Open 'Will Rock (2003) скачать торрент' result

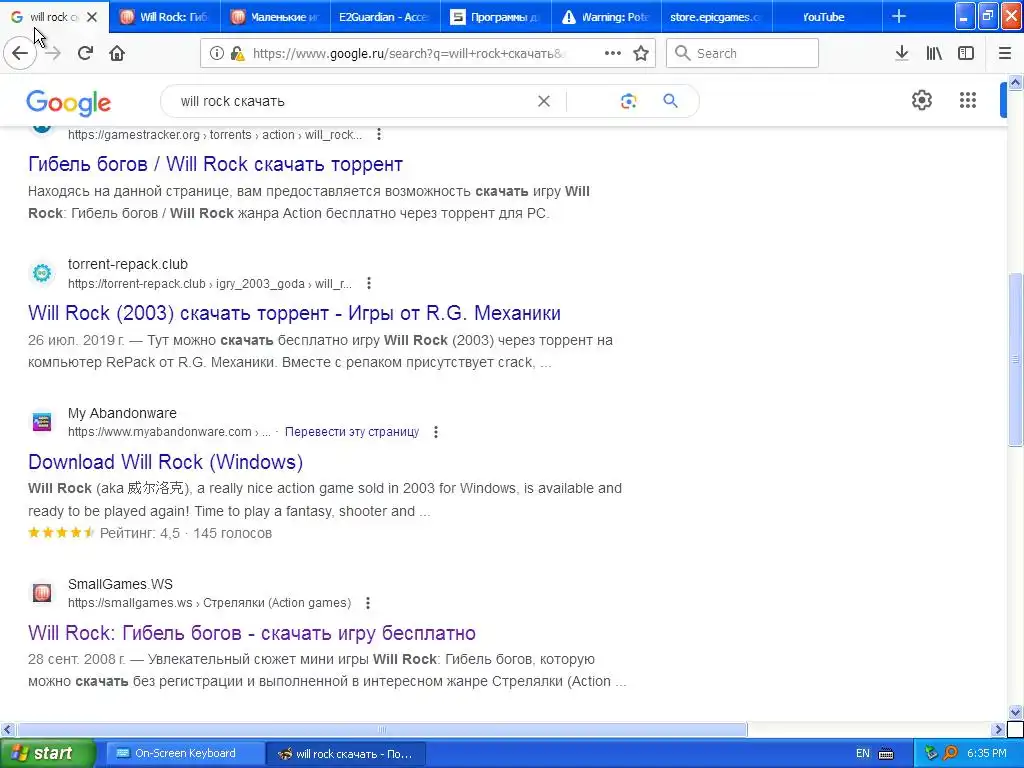294,313
